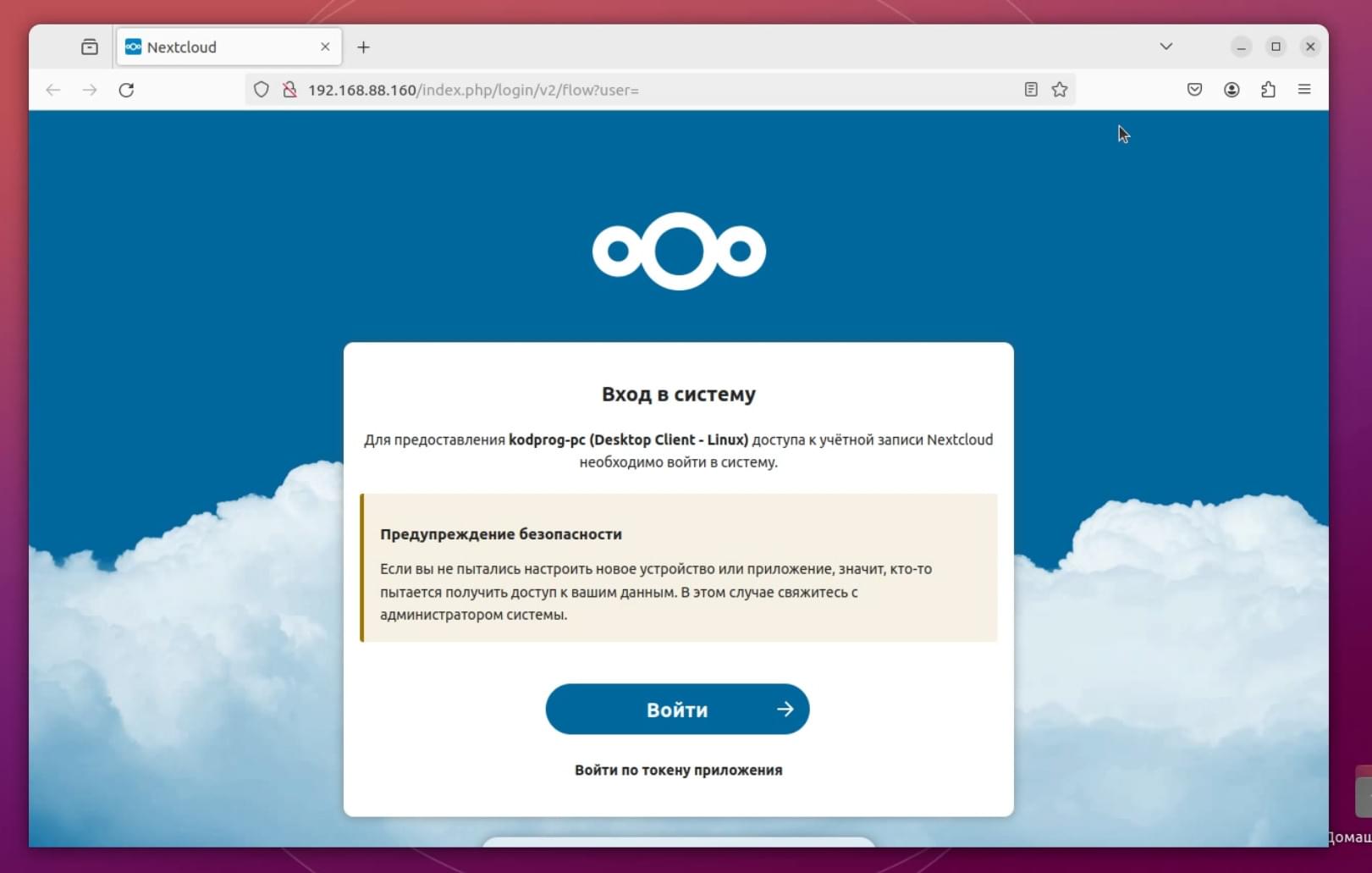
Task: Click the Войти login button
Action: 677,710
